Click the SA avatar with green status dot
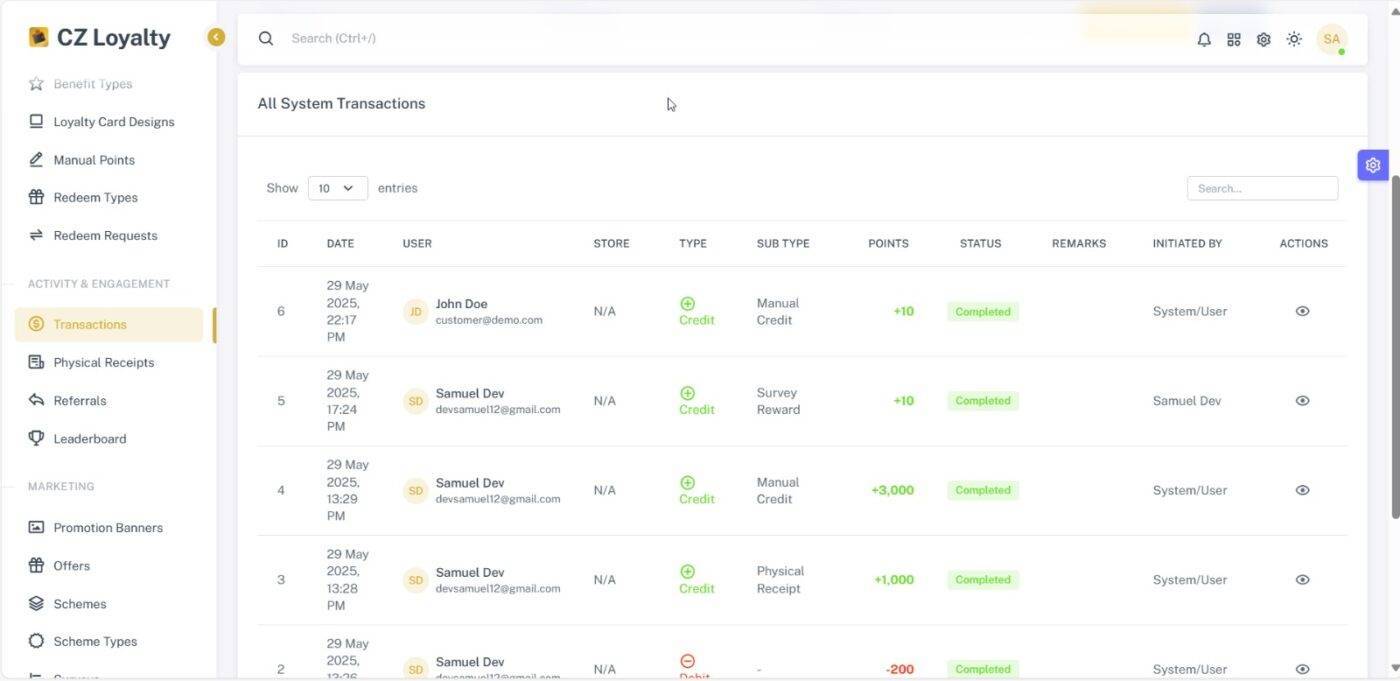 [x=1331, y=38]
